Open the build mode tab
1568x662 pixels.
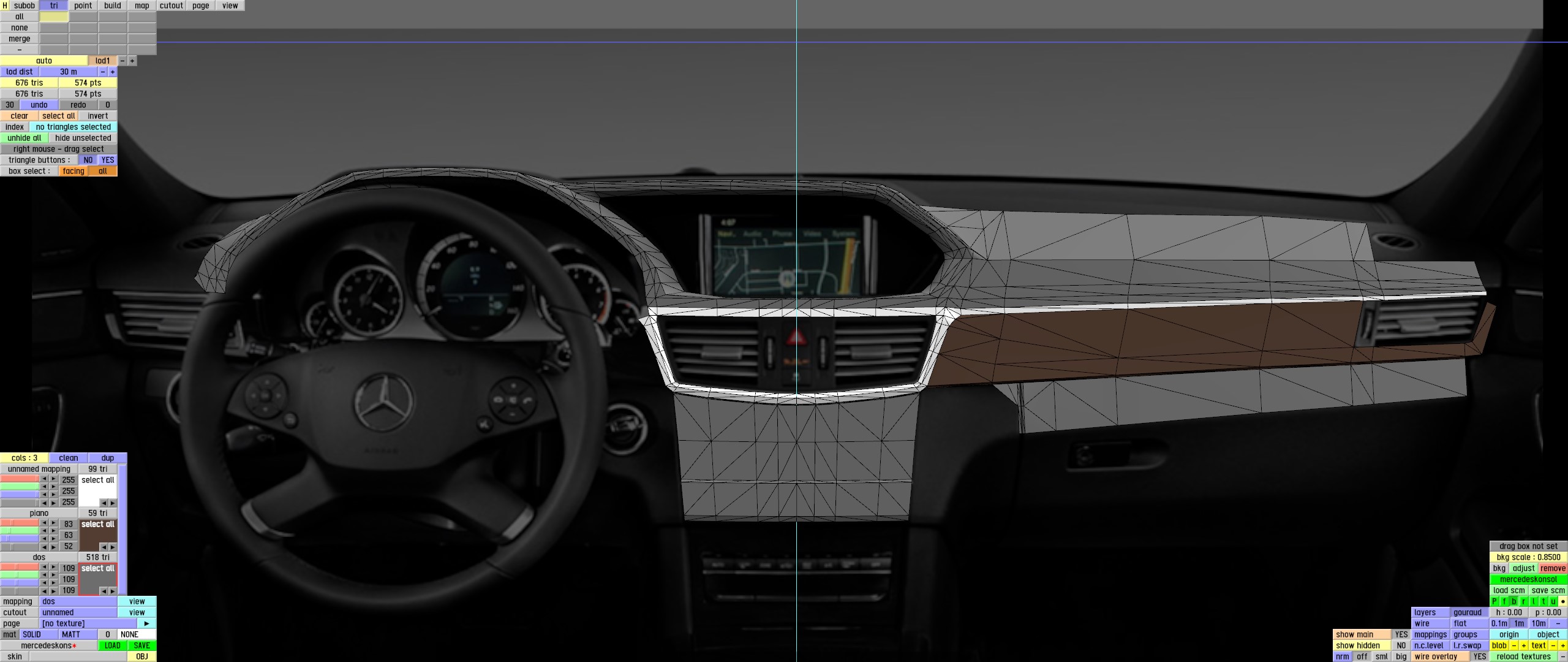coord(113,6)
